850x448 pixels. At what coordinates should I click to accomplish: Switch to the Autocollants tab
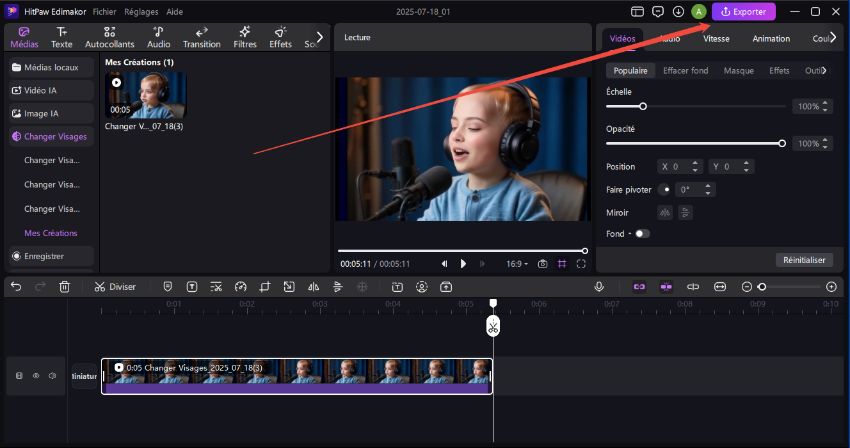[x=110, y=37]
